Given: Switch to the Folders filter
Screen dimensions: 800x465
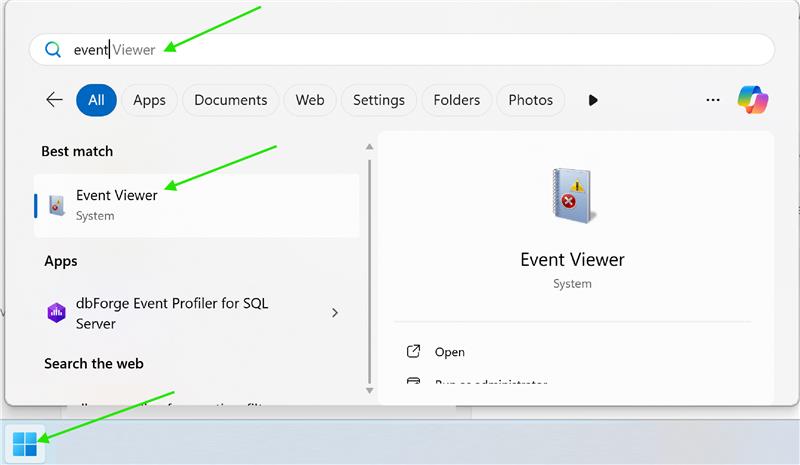Looking at the screenshot, I should tap(457, 100).
